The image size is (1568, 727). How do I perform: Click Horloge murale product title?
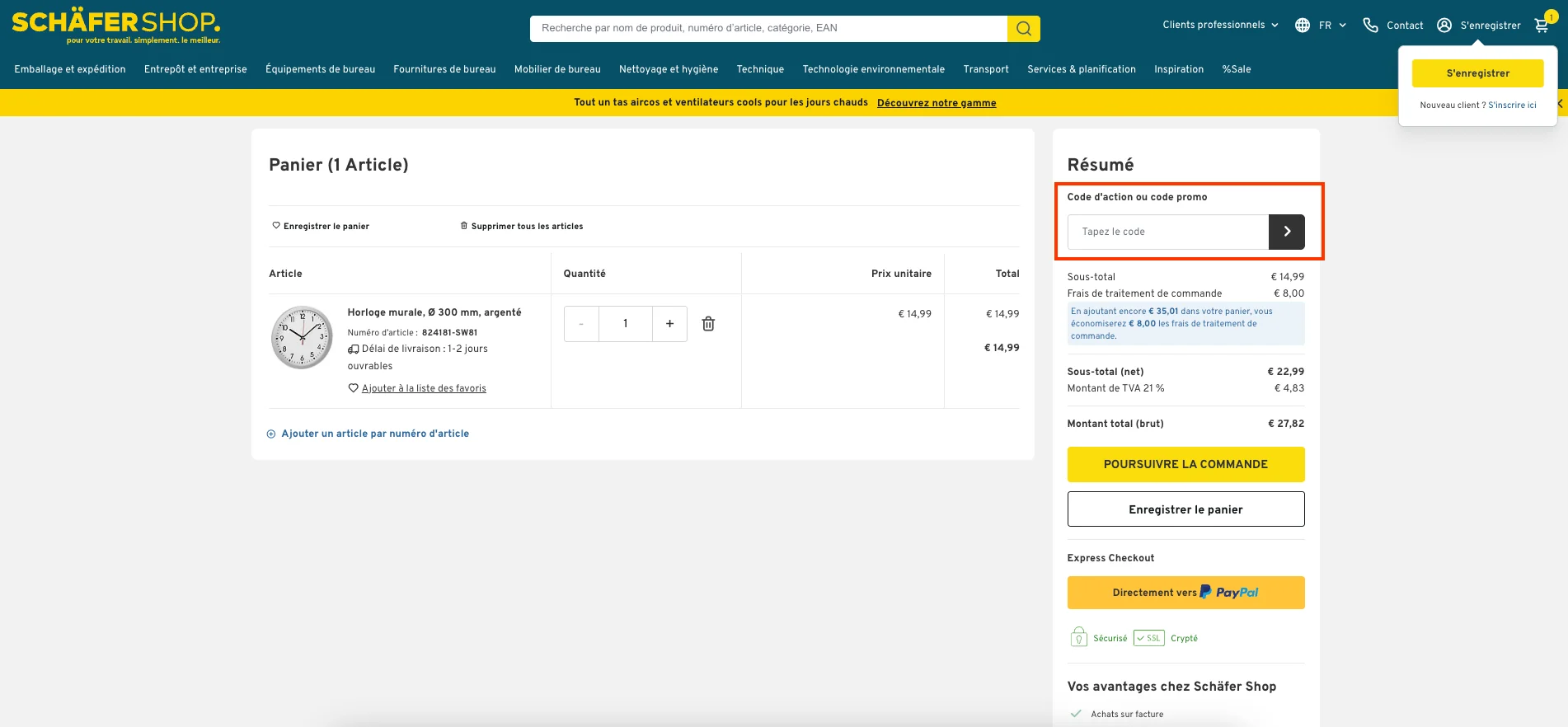click(434, 312)
